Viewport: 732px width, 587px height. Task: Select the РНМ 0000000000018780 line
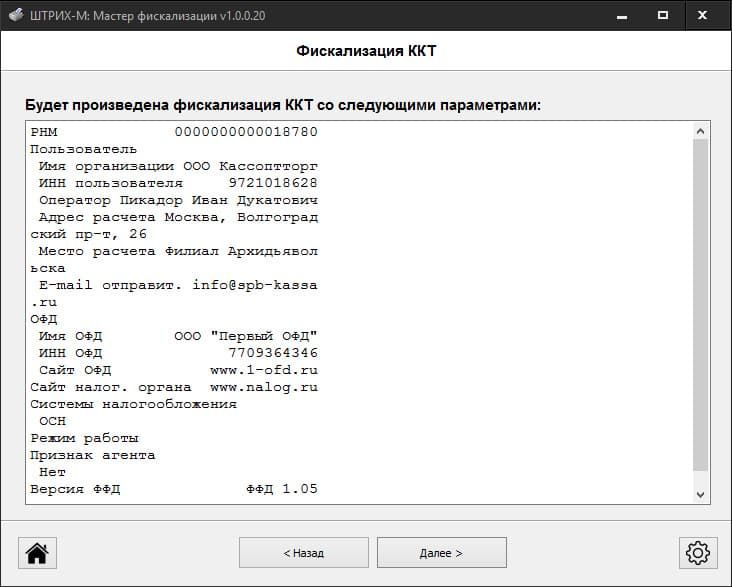coord(174,132)
